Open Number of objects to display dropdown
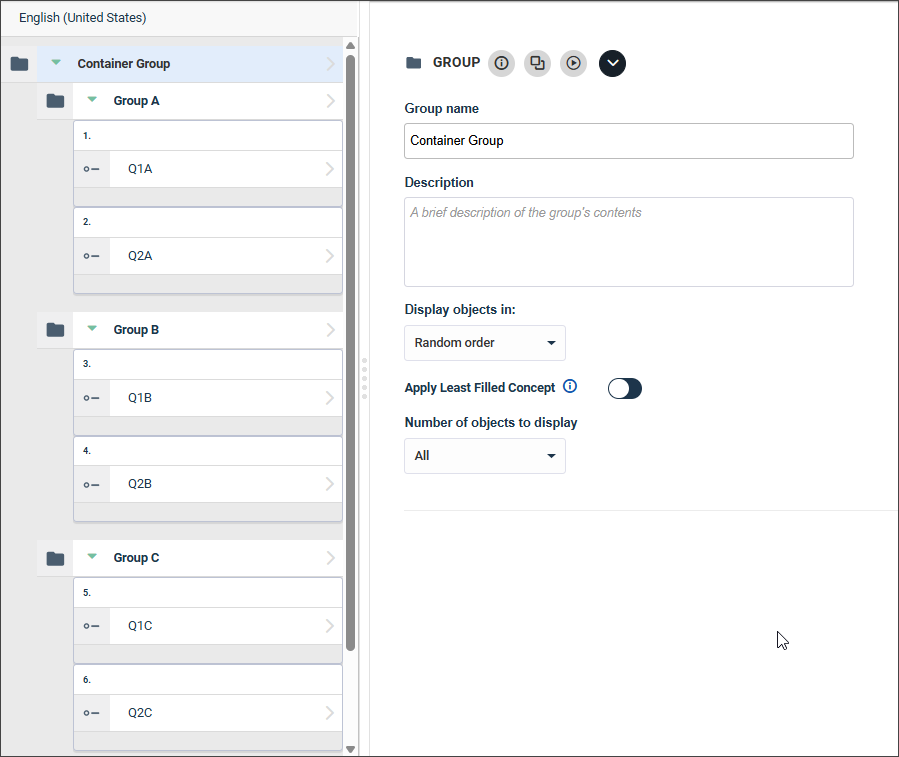 (x=484, y=456)
